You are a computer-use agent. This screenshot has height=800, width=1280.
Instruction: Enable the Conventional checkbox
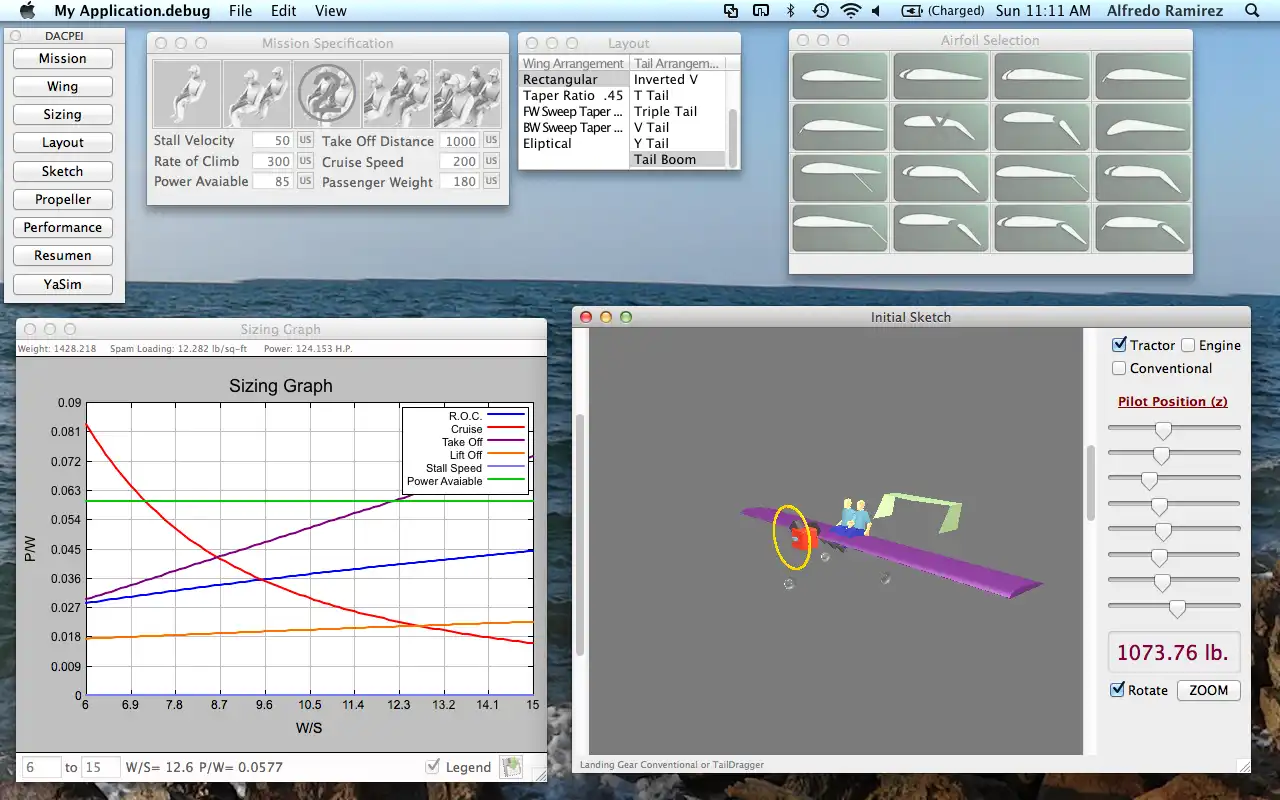coord(1118,368)
